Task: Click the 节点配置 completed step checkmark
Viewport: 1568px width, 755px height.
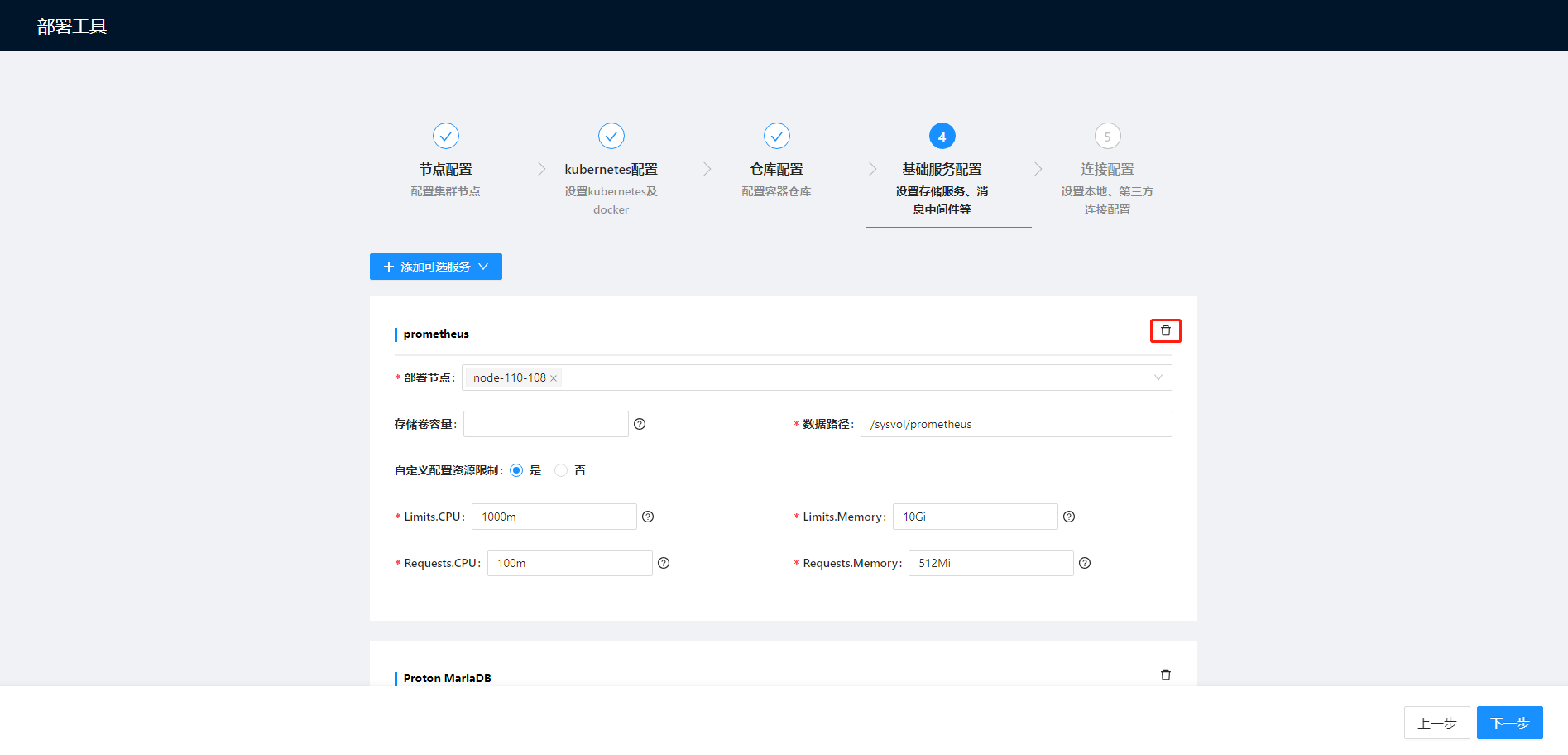Action: (x=446, y=136)
